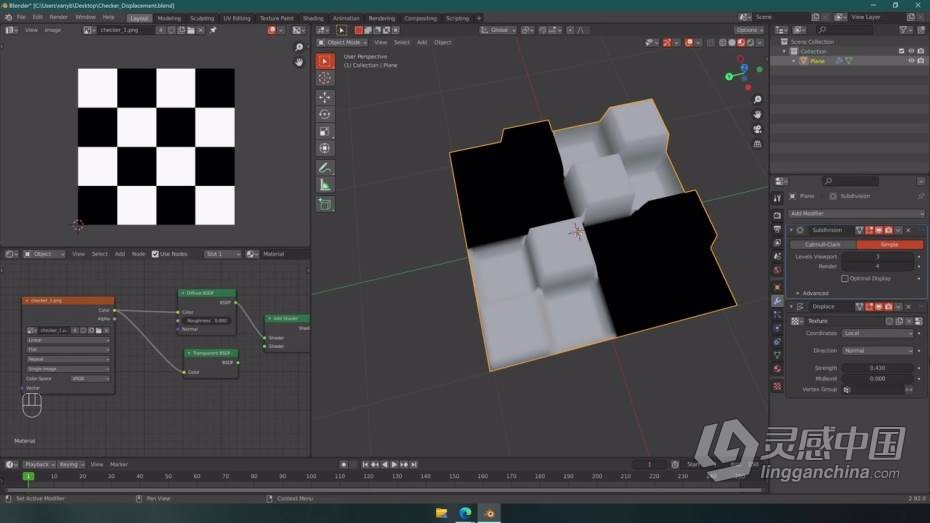Toggle the Use Nodes checkbox
The height and width of the screenshot is (523, 930).
155,254
